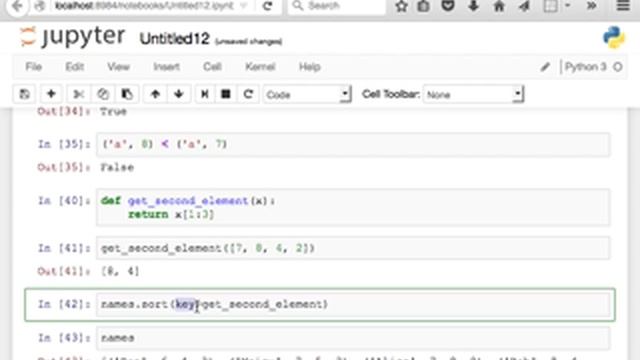Click cell In [42] names.sort line
This screenshot has height=360, width=640.
[x=353, y=304]
